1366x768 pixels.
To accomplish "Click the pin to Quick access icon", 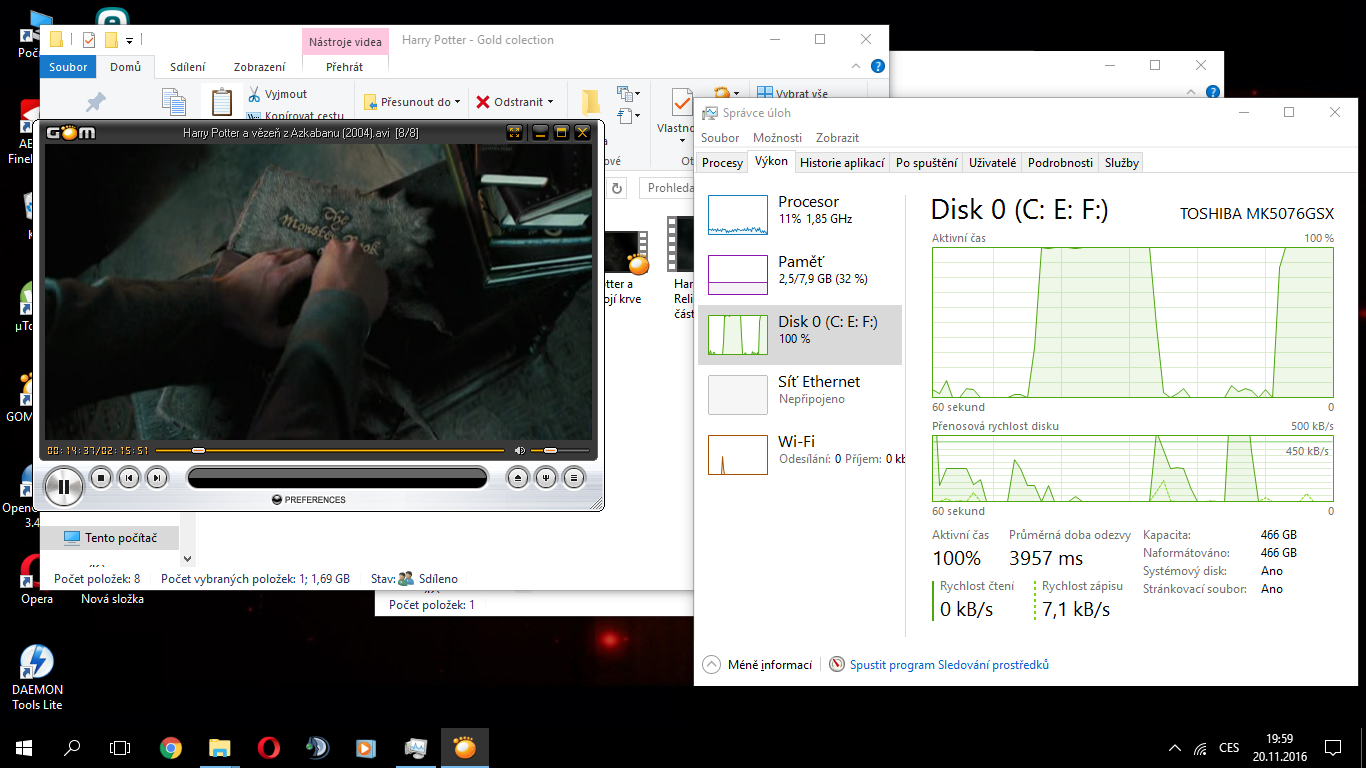I will pos(95,102).
